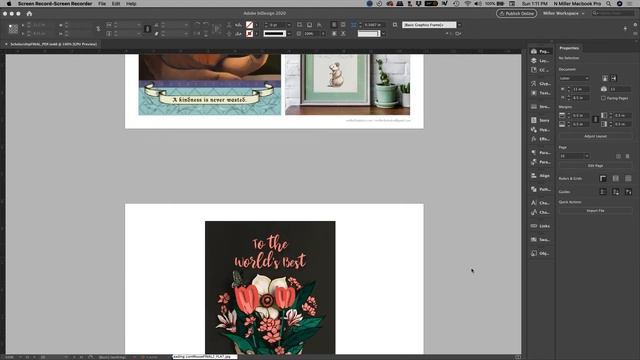
Task: Open the Stroke panel in dock
Action: (x=540, y=107)
